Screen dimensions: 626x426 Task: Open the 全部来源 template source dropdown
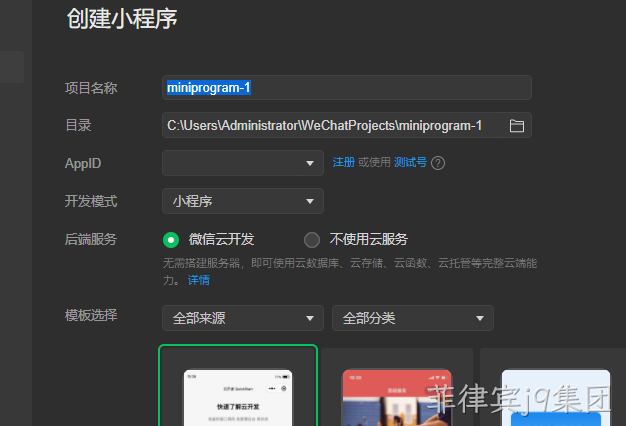[x=243, y=318]
